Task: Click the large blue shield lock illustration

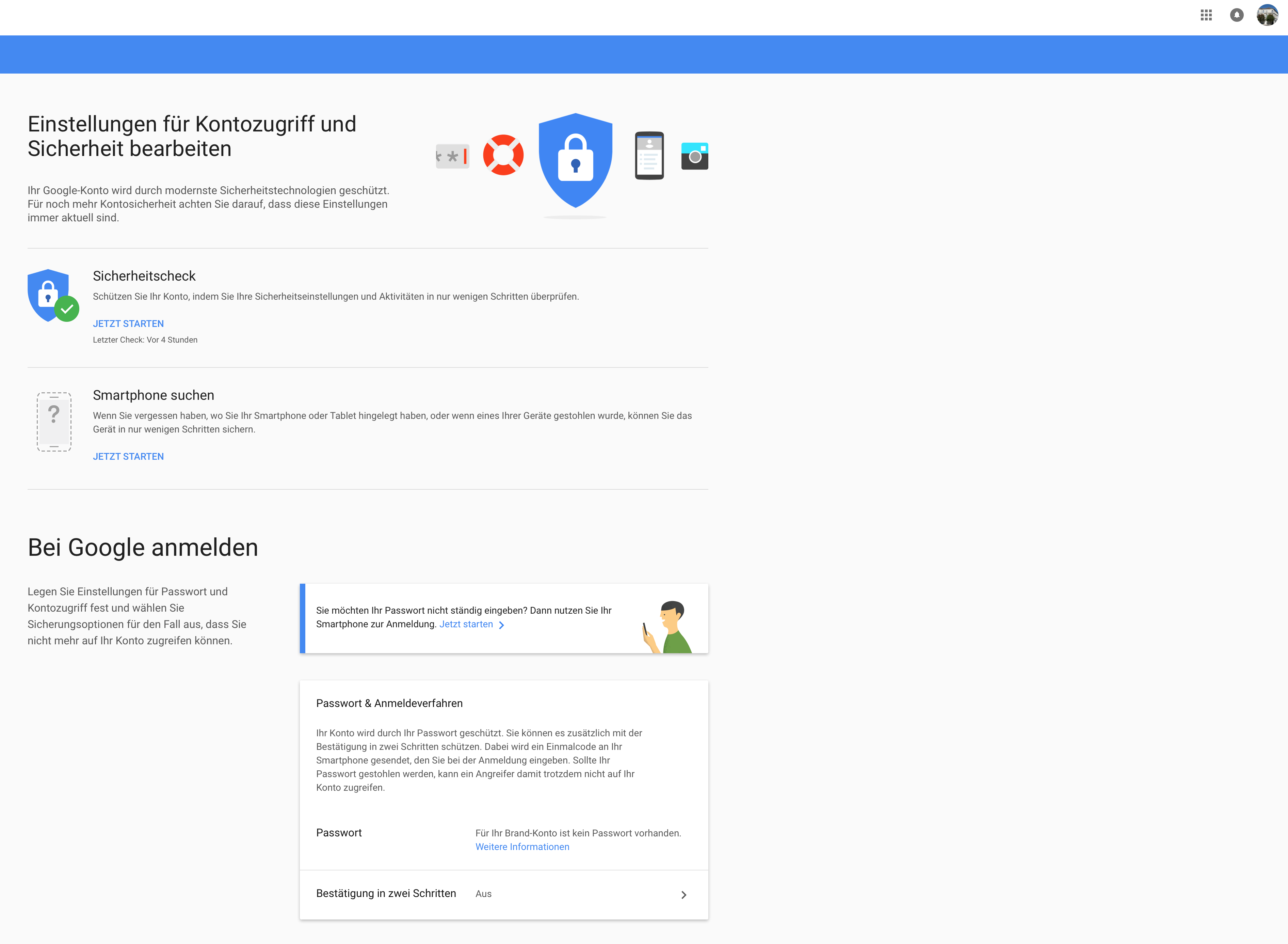Action: coord(575,161)
